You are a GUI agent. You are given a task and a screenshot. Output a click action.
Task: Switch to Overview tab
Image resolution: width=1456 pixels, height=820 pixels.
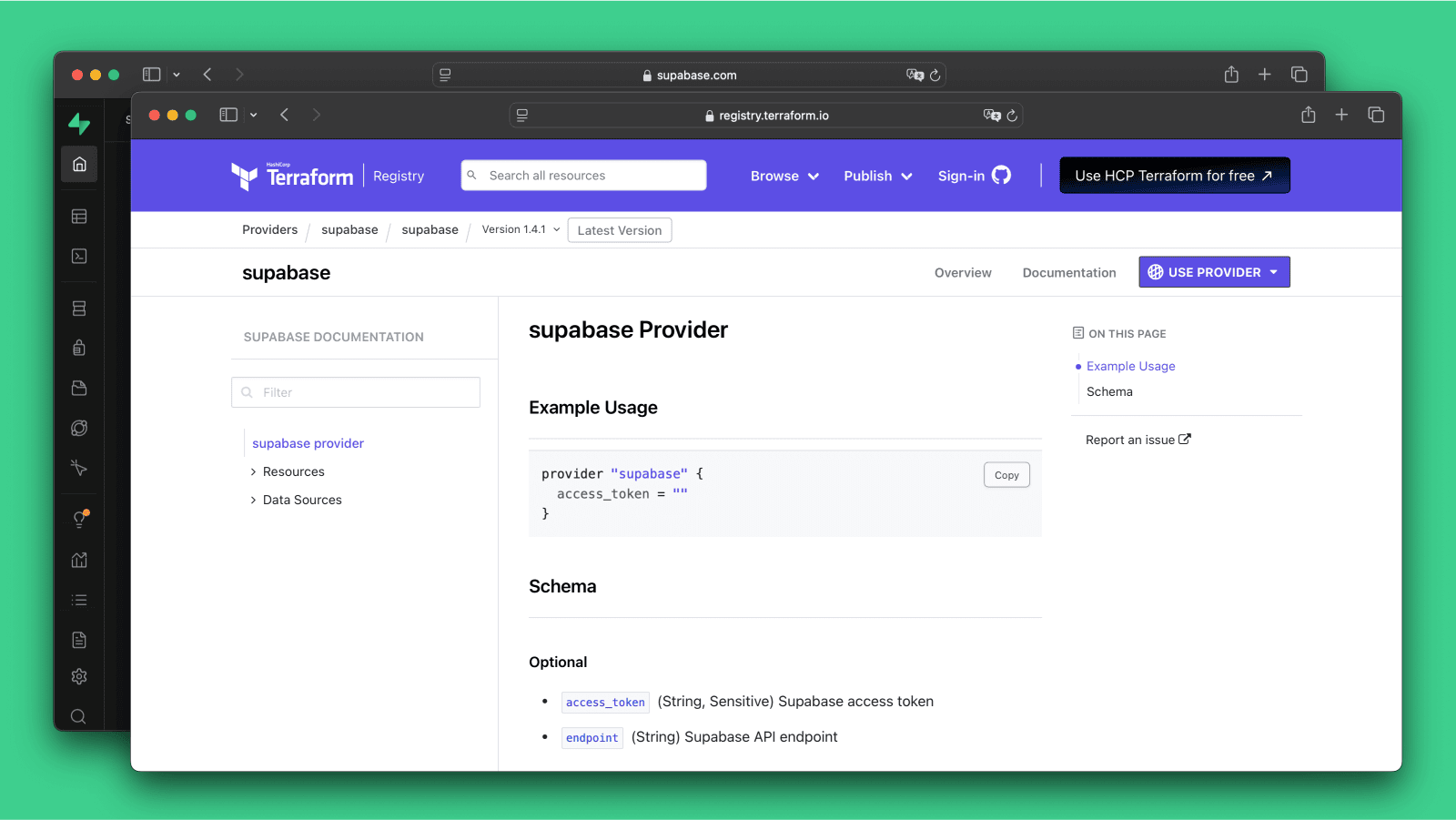[x=963, y=273]
